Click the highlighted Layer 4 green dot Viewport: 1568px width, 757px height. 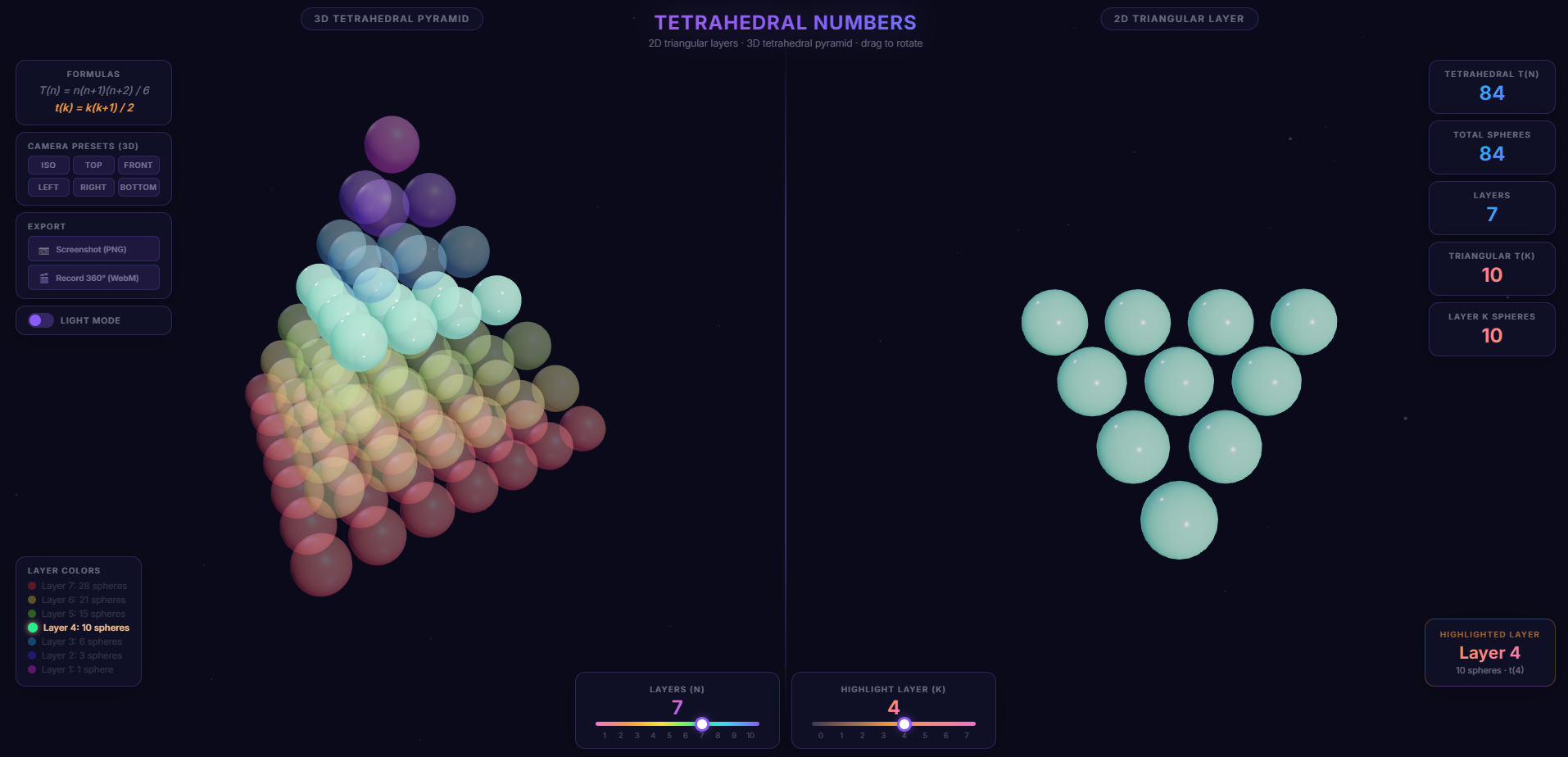point(33,628)
